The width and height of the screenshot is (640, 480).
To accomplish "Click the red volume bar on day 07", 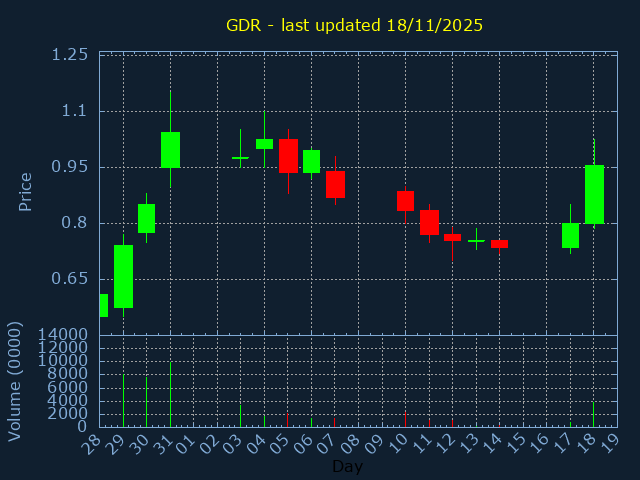I will click(x=335, y=422).
